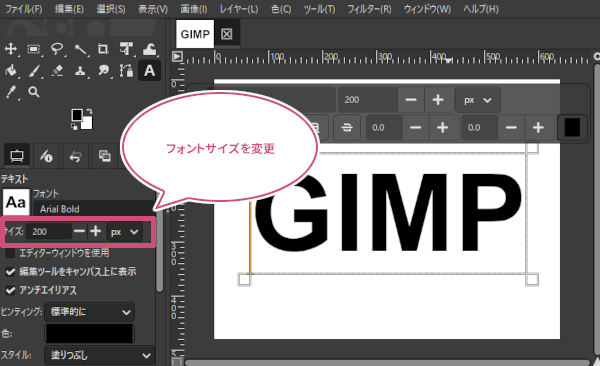Switch to the Device Status tab
Viewport: 600px width, 366px height.
point(46,156)
